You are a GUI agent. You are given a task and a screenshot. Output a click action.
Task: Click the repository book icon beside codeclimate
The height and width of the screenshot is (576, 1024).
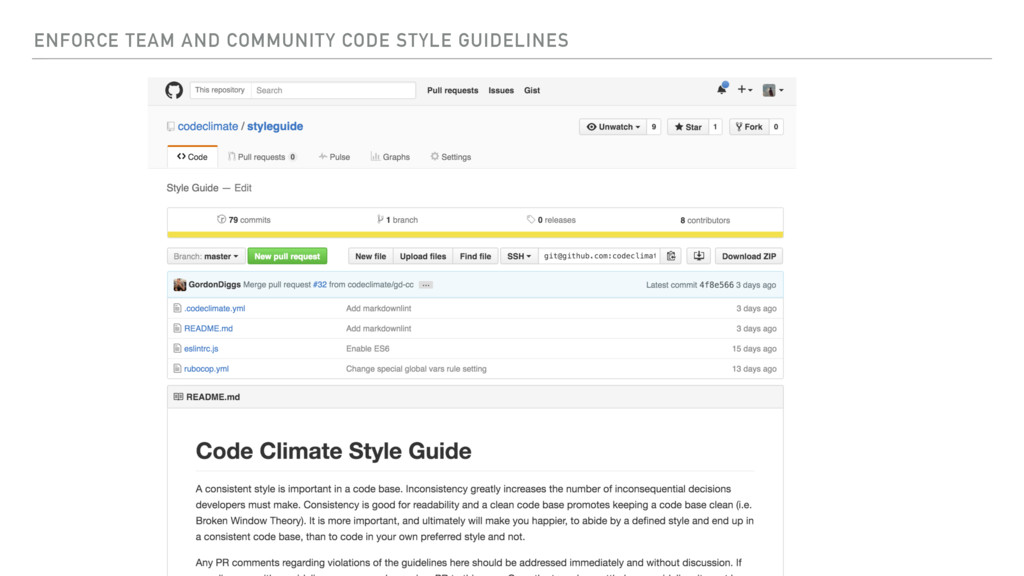click(170, 127)
